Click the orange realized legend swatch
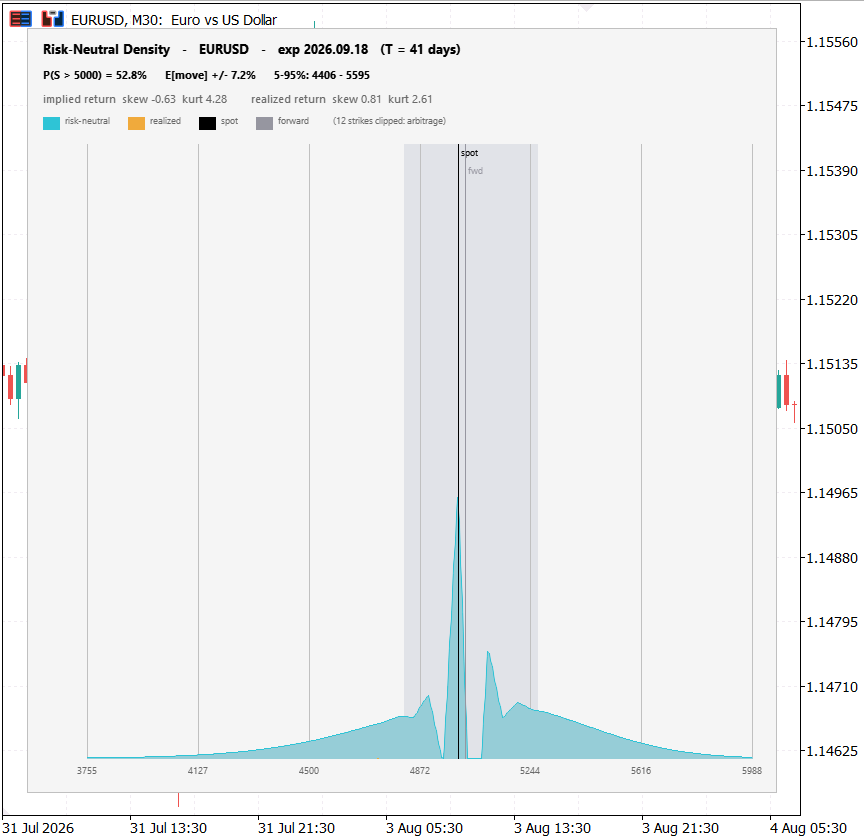This screenshot has width=864, height=837. pos(136,123)
